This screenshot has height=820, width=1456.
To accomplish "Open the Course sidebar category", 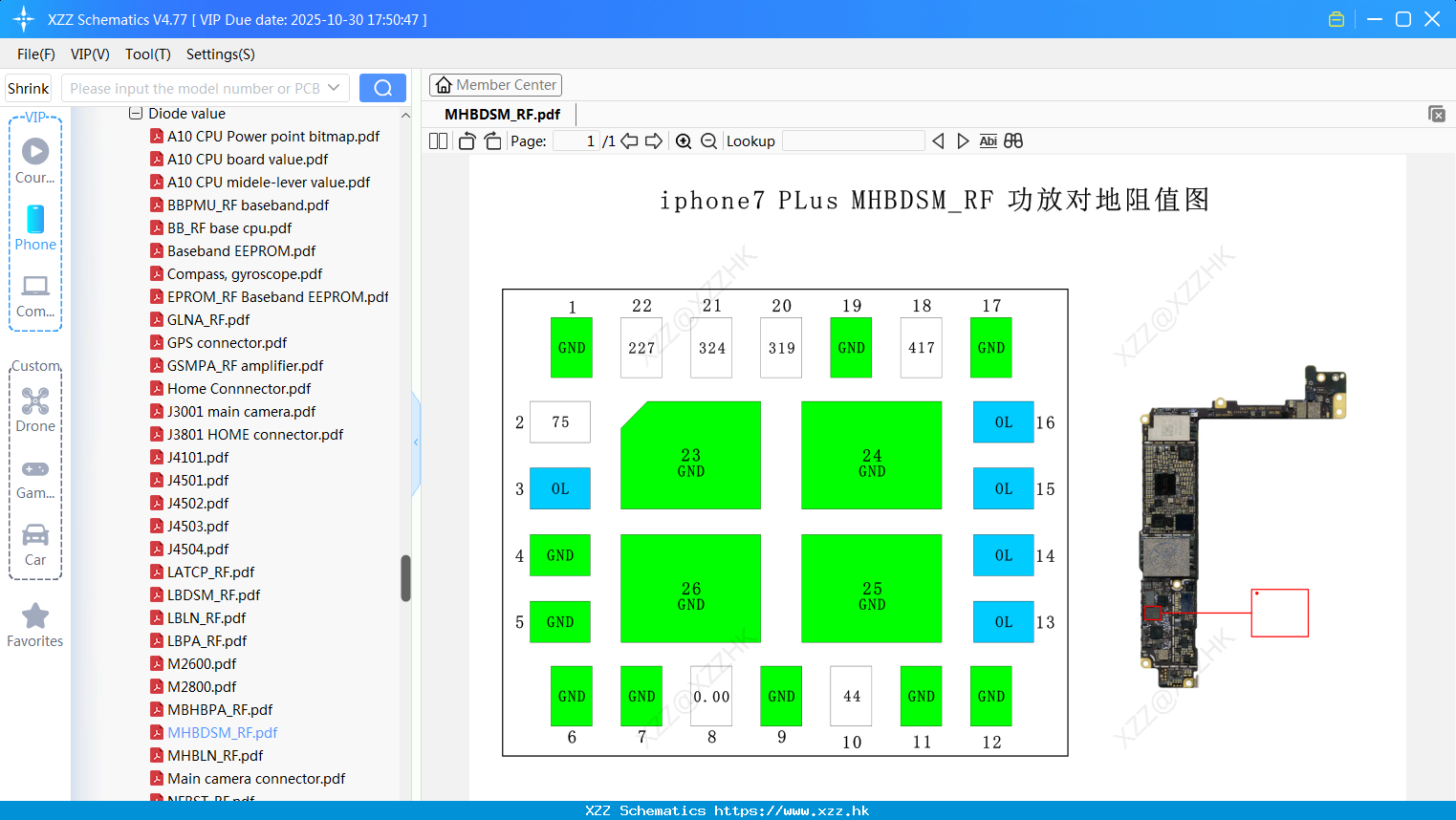I will click(35, 161).
